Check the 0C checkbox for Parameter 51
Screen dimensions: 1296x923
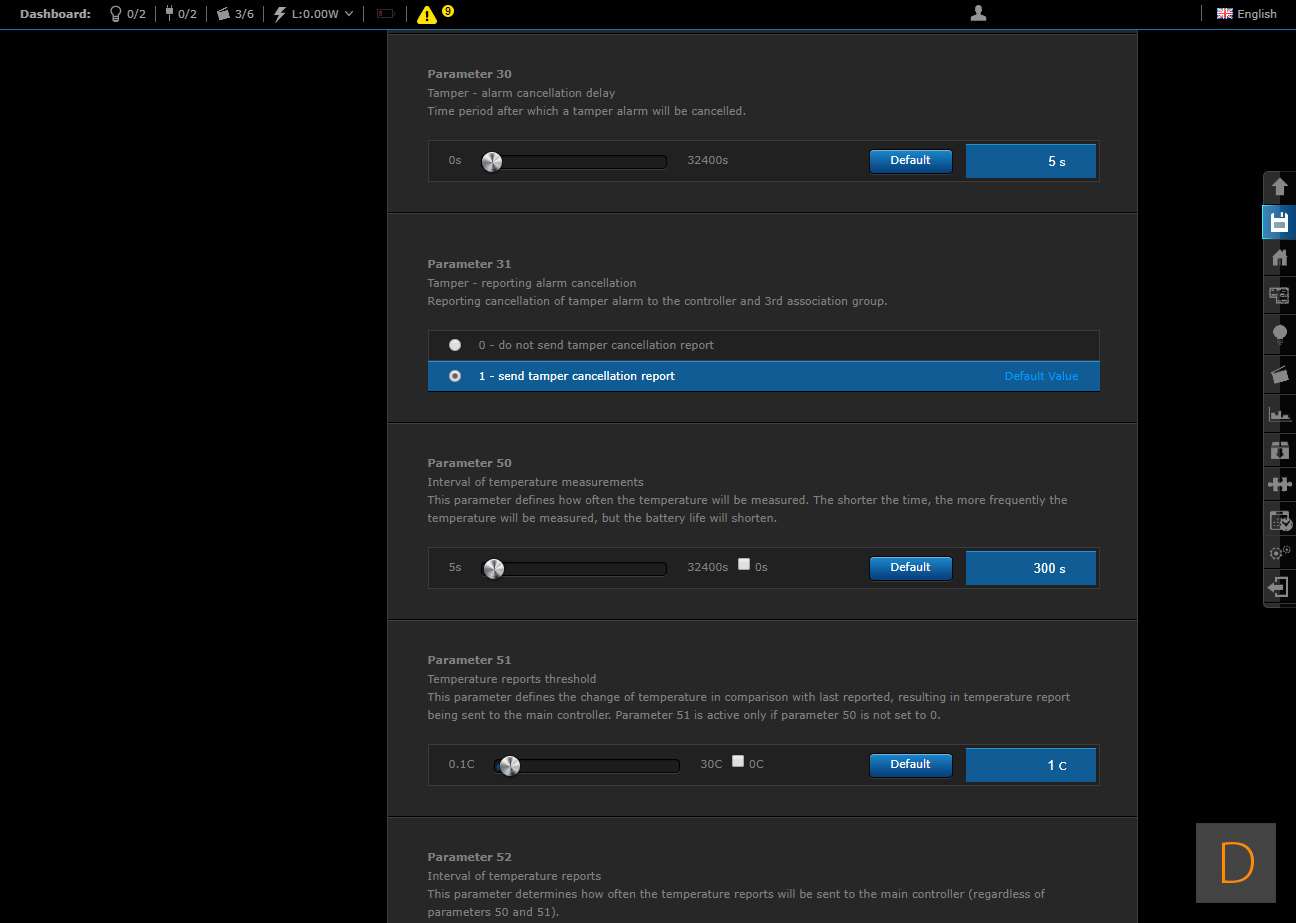[x=738, y=761]
